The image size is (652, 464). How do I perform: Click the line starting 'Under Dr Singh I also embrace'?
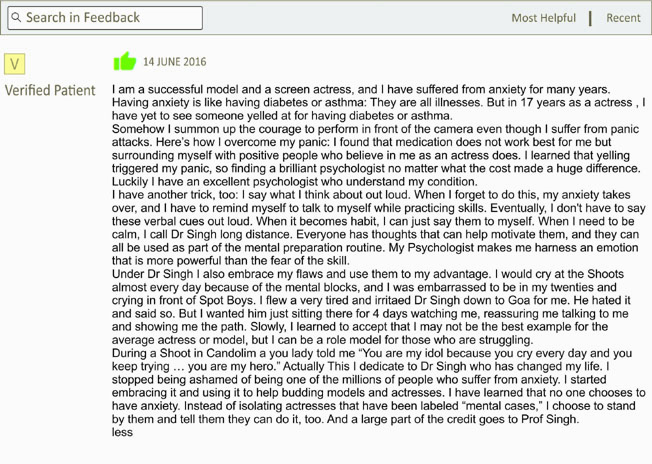click(368, 274)
